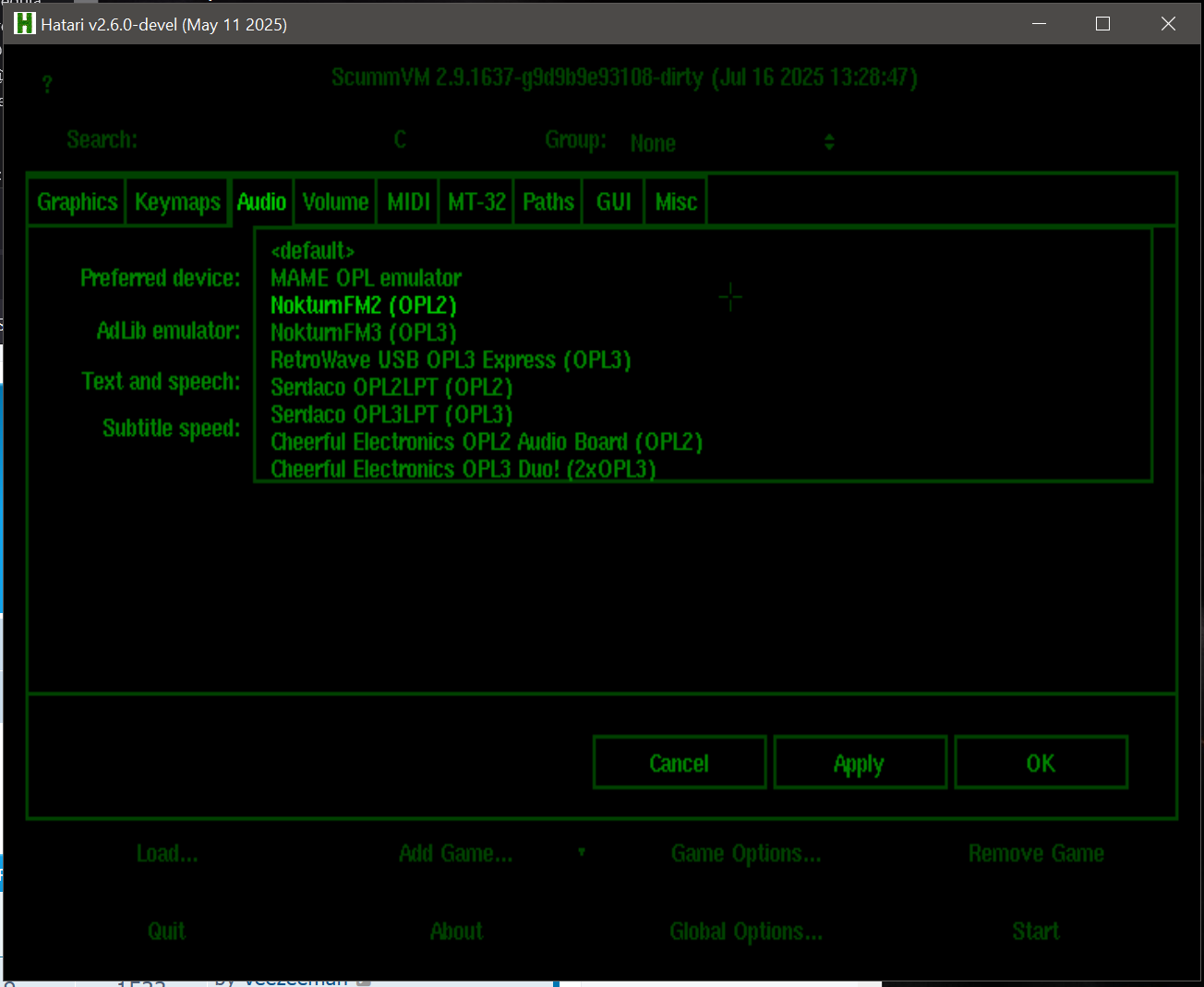
Task: Confirm settings with the OK button
Action: 1041,763
